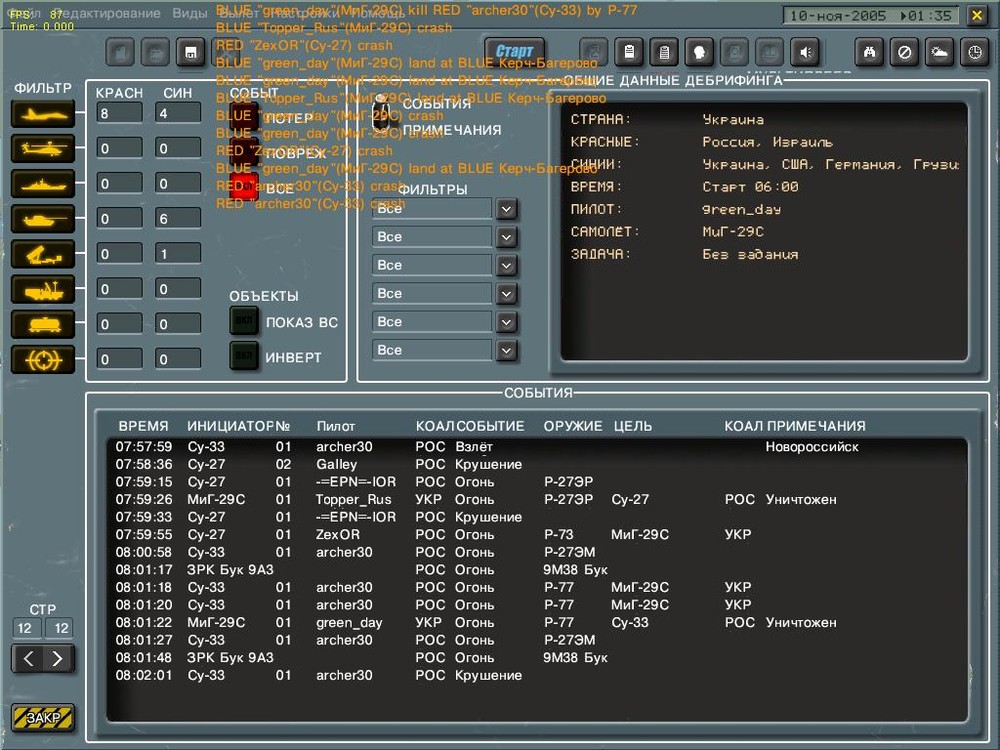Open the Редактирование menu

pos(105,14)
